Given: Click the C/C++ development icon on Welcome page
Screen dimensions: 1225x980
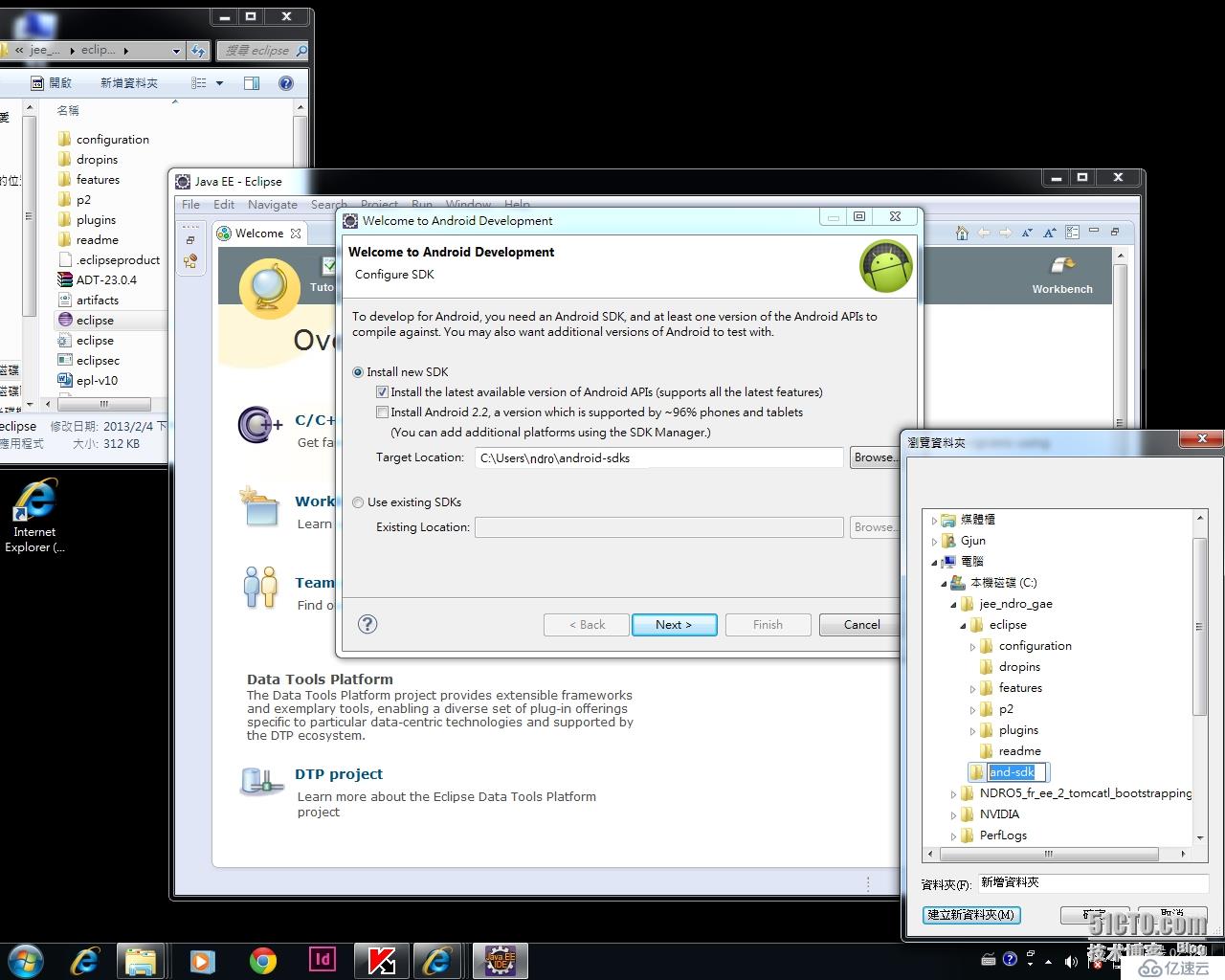Looking at the screenshot, I should click(259, 425).
